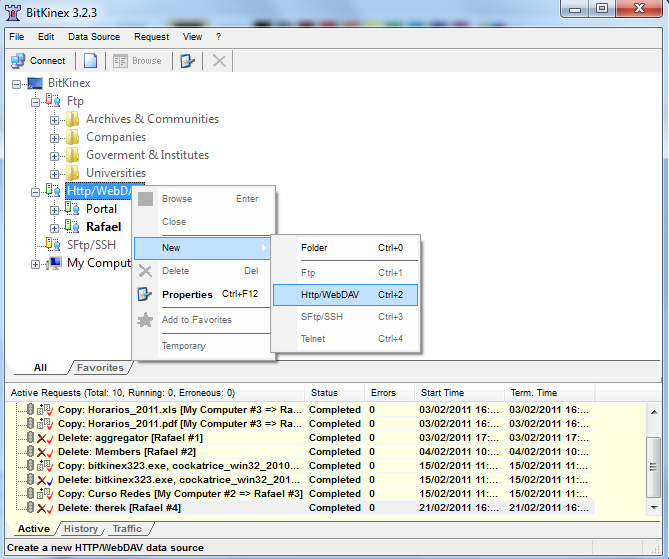Screen dimensions: 669x559
Task: Click the Properties icon in context menu
Action: (145, 294)
